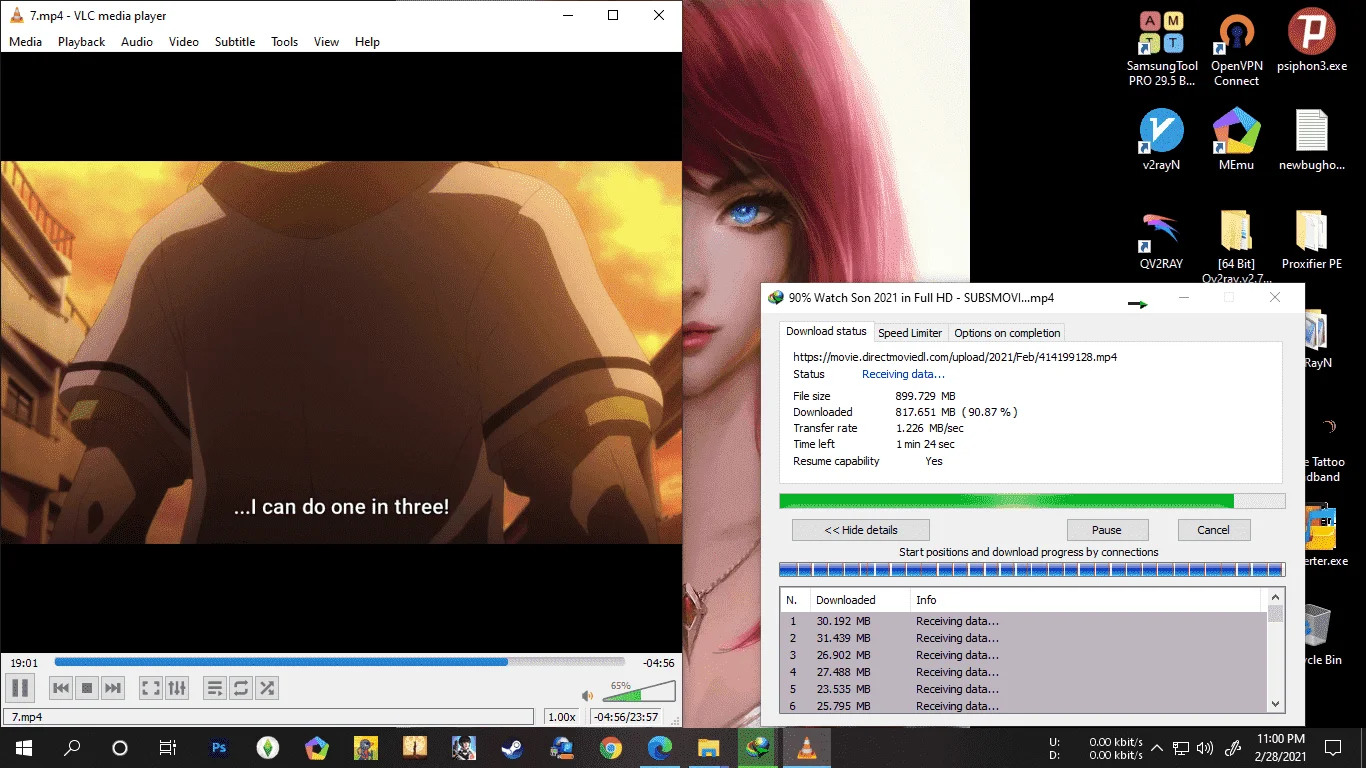
Task: Toggle VLC random shuffle playback
Action: coord(267,688)
